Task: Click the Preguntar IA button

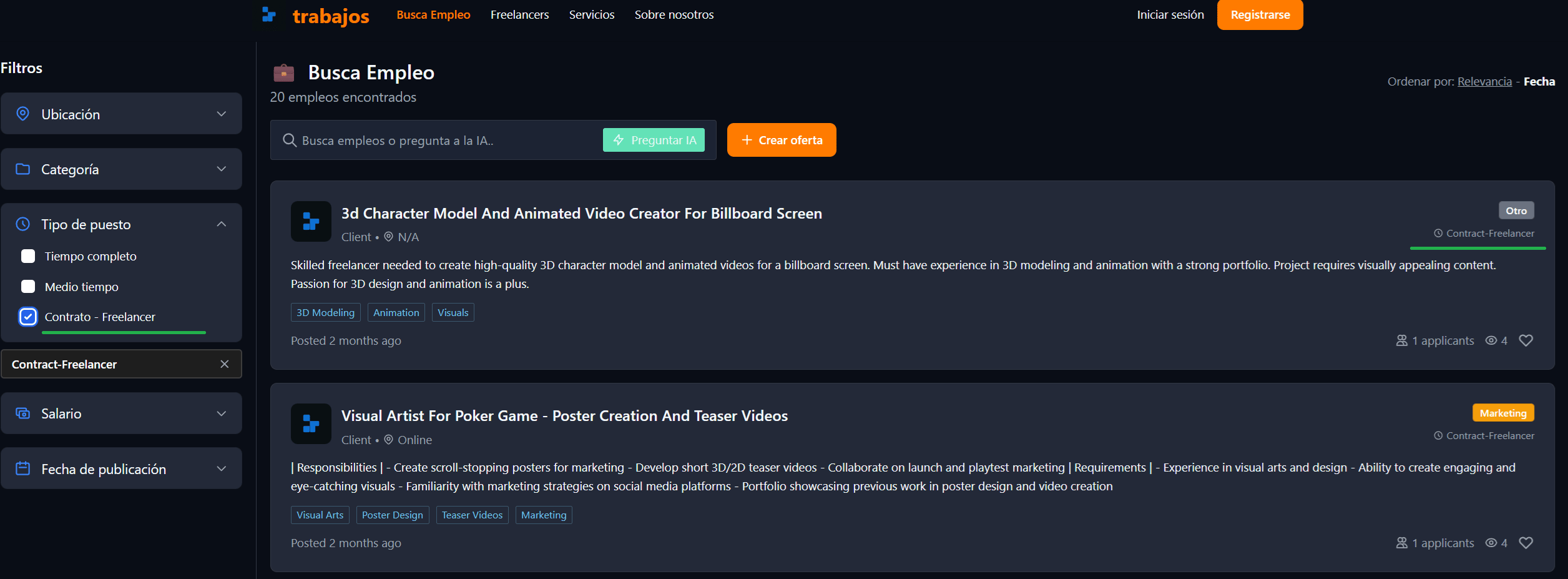Action: pyautogui.click(x=654, y=140)
